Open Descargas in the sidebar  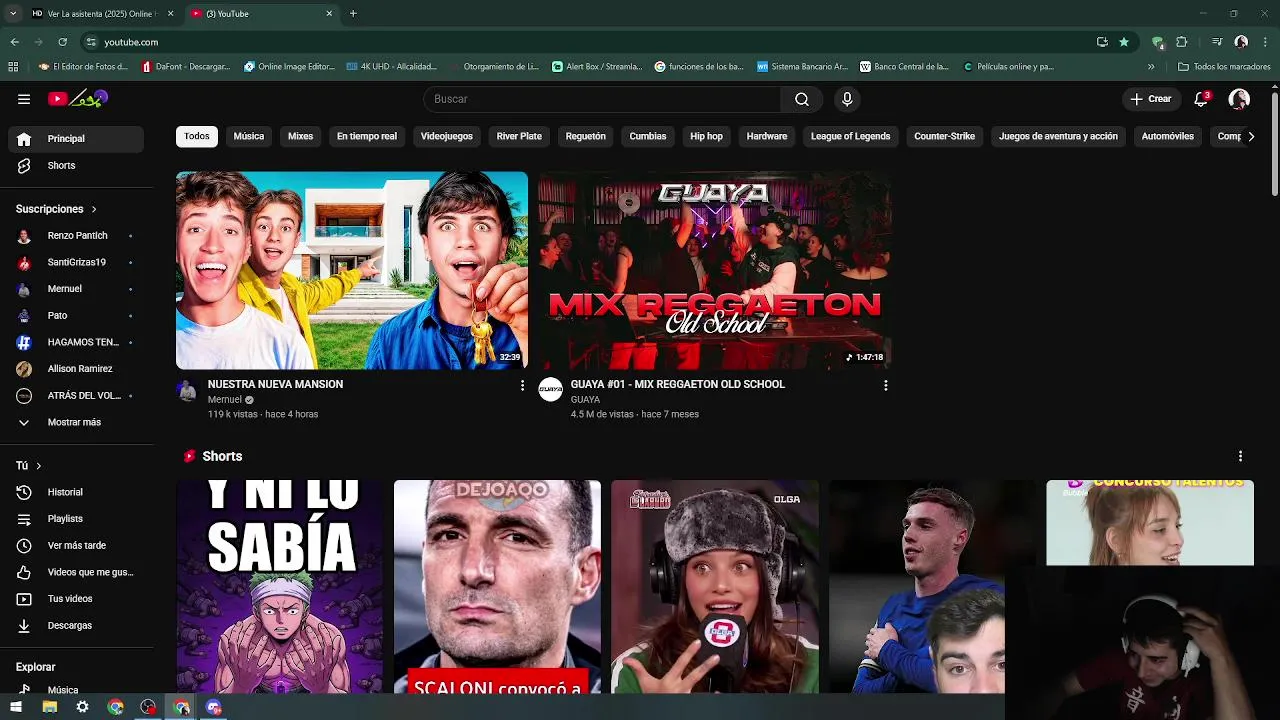76,625
